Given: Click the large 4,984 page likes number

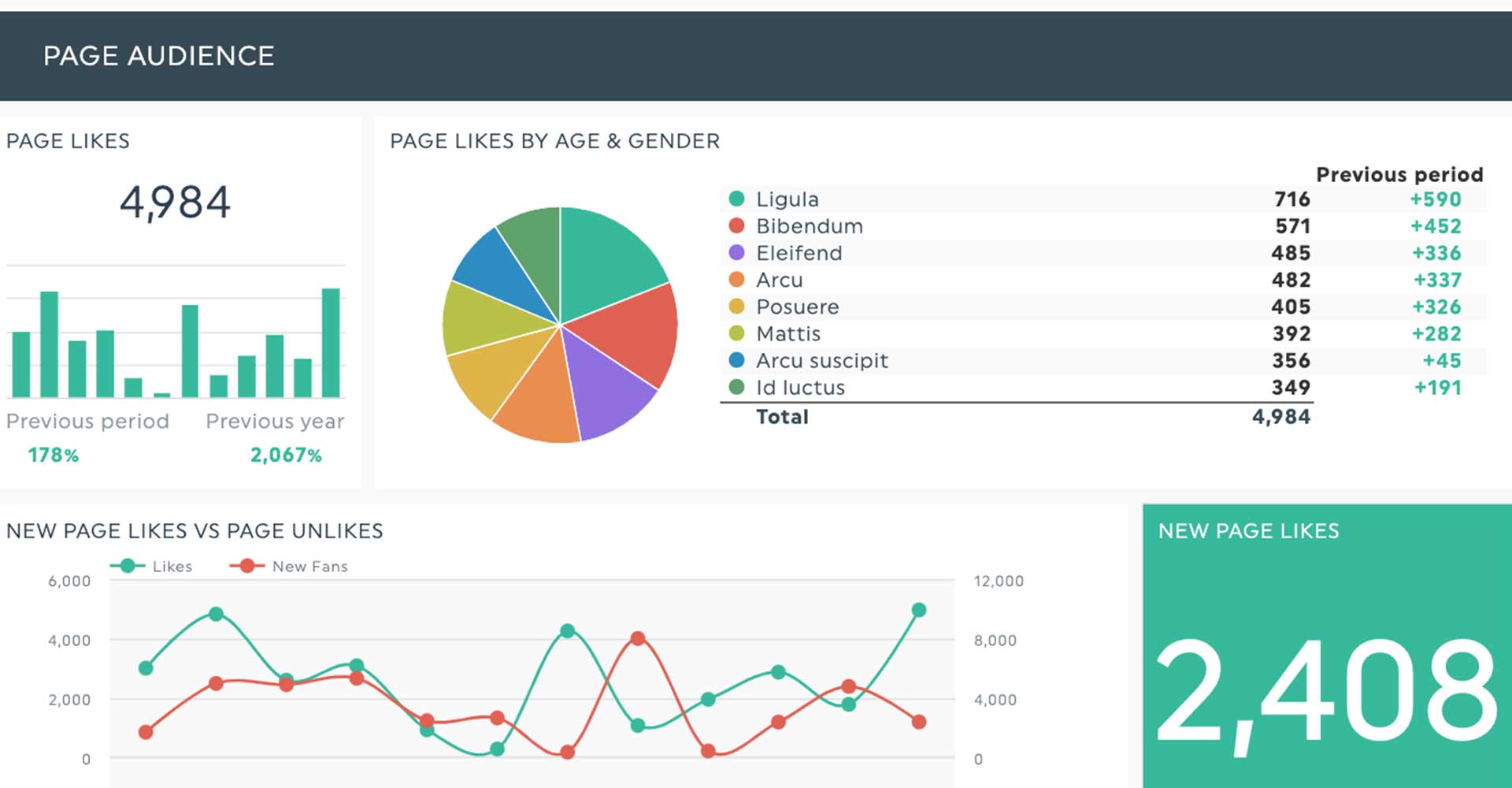Looking at the screenshot, I should (175, 202).
